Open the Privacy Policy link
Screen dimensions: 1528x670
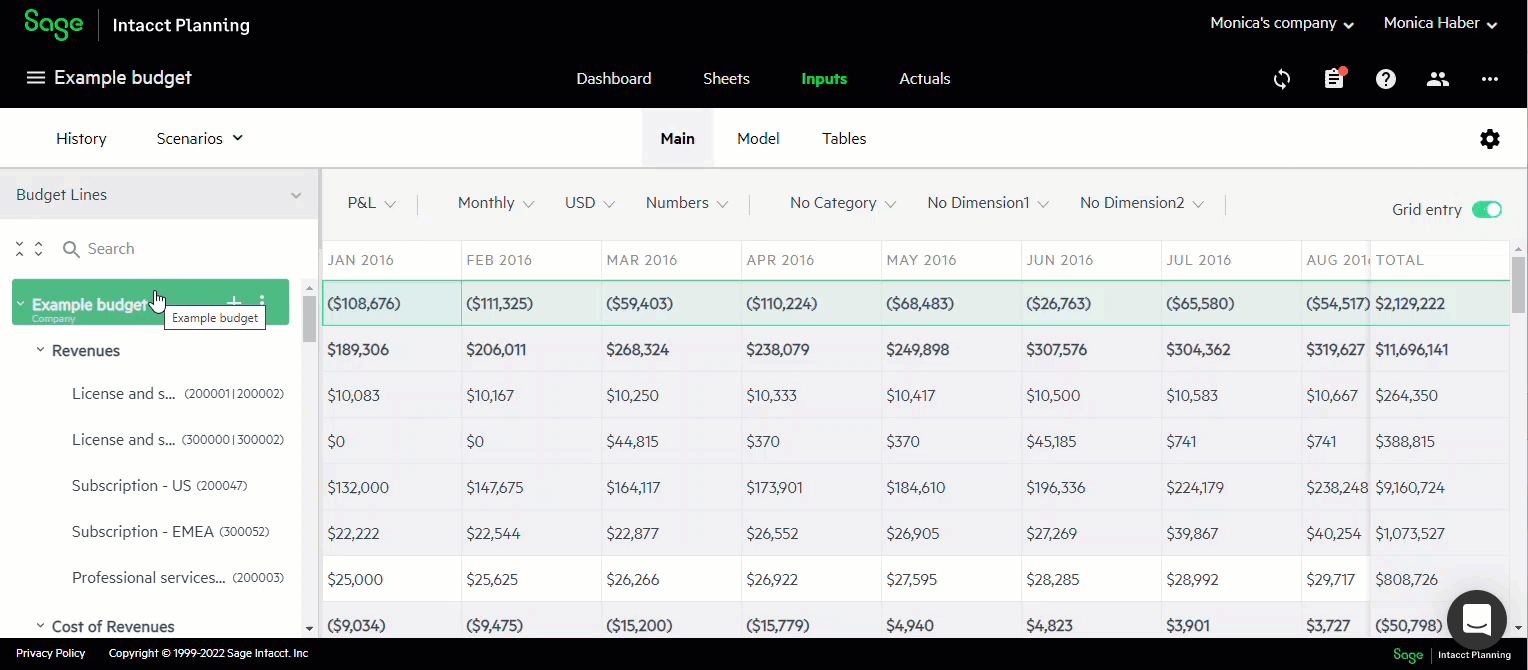[x=51, y=653]
